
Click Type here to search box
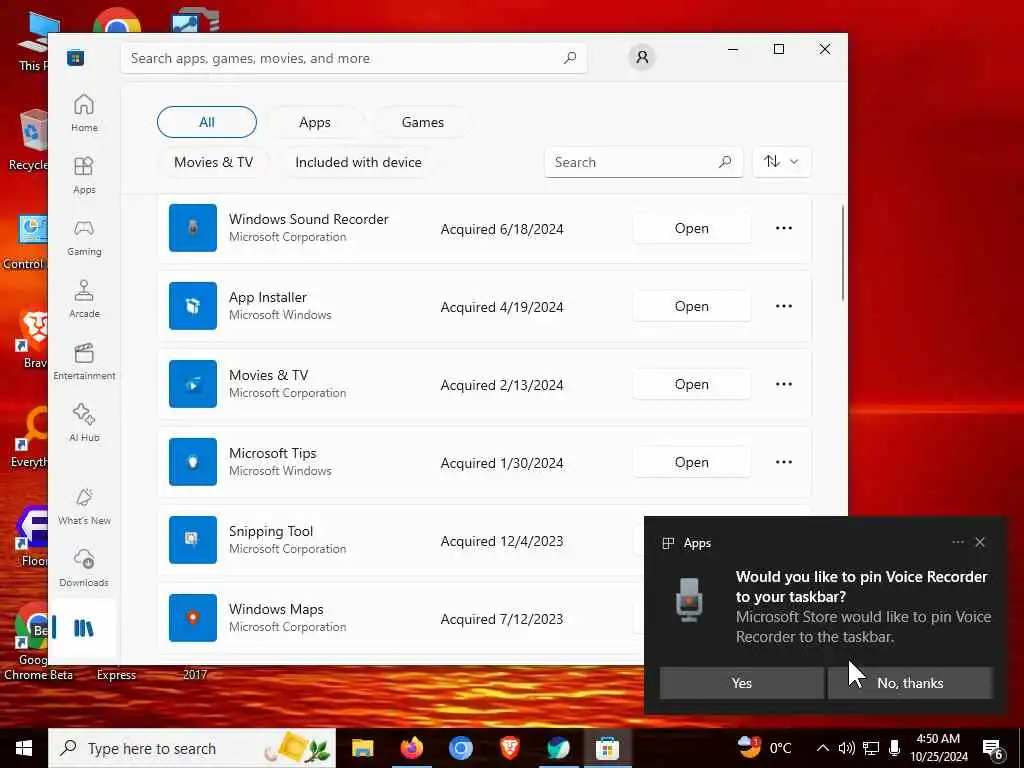tap(192, 748)
